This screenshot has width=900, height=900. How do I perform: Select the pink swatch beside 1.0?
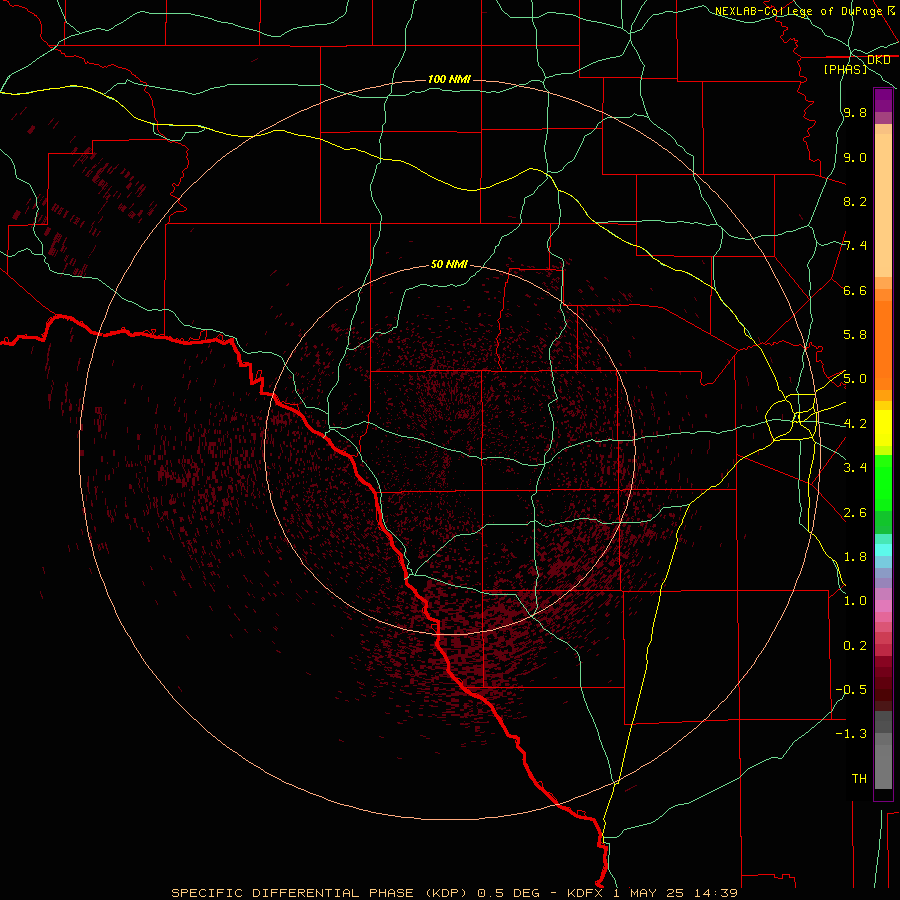pos(883,606)
